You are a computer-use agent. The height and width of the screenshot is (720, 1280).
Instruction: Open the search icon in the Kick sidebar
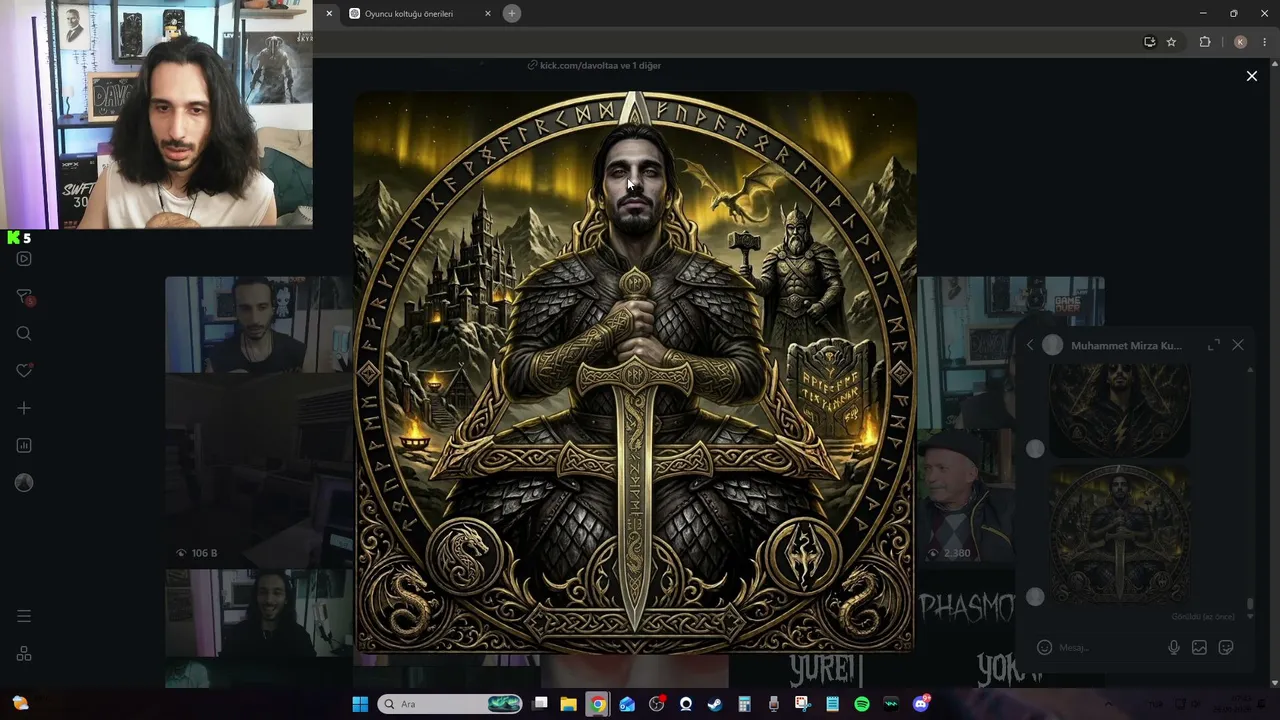[x=24, y=334]
